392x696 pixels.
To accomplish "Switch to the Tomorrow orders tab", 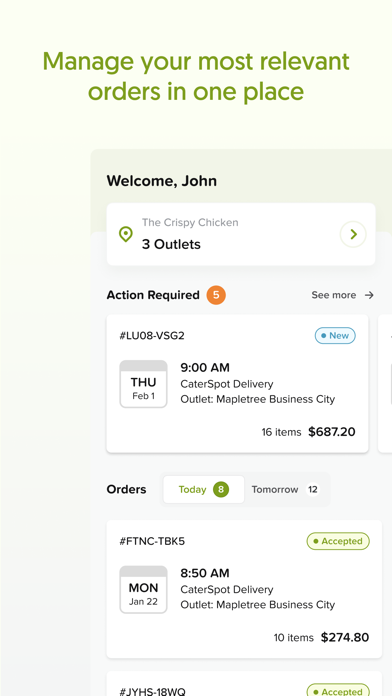I will point(285,490).
